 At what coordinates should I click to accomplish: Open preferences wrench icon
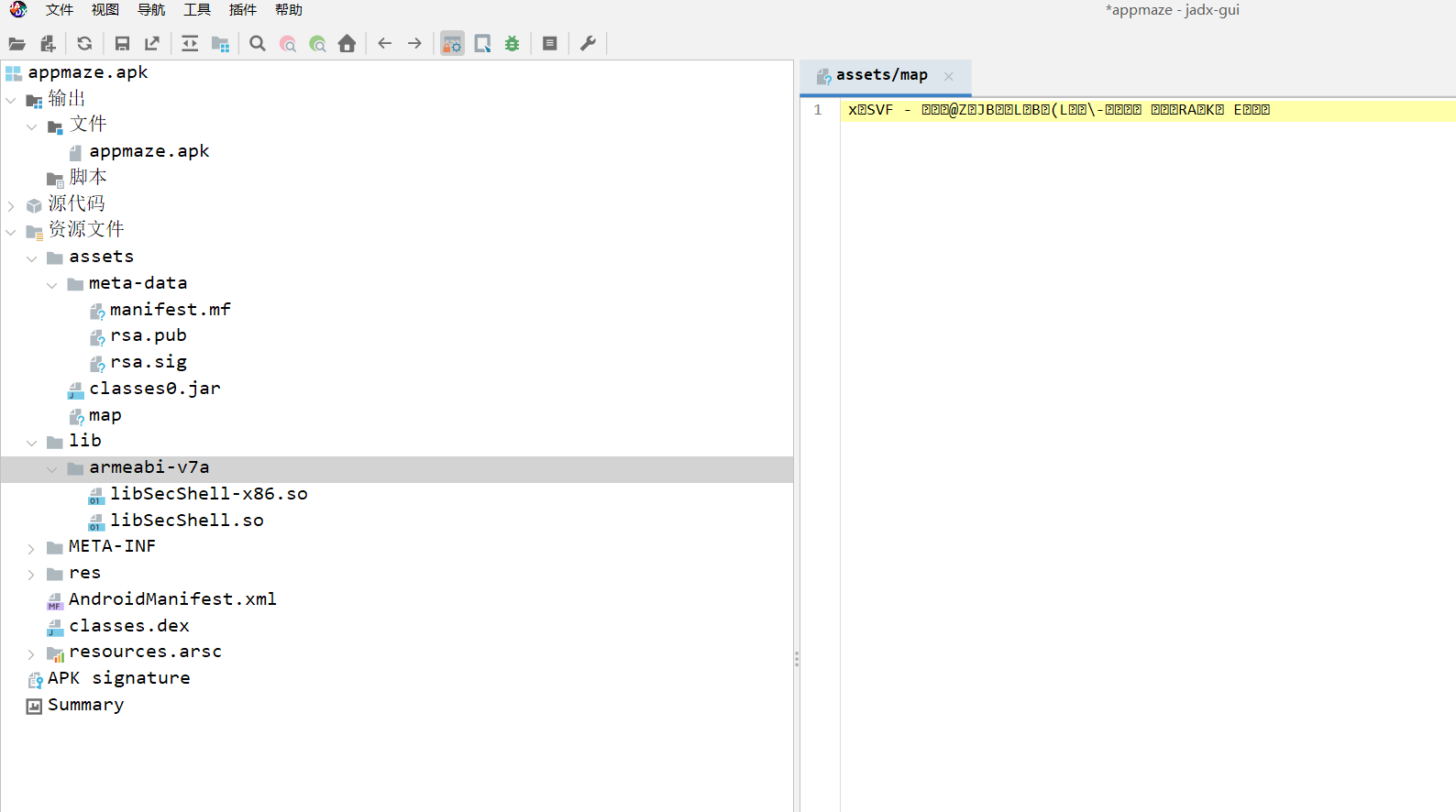click(589, 43)
